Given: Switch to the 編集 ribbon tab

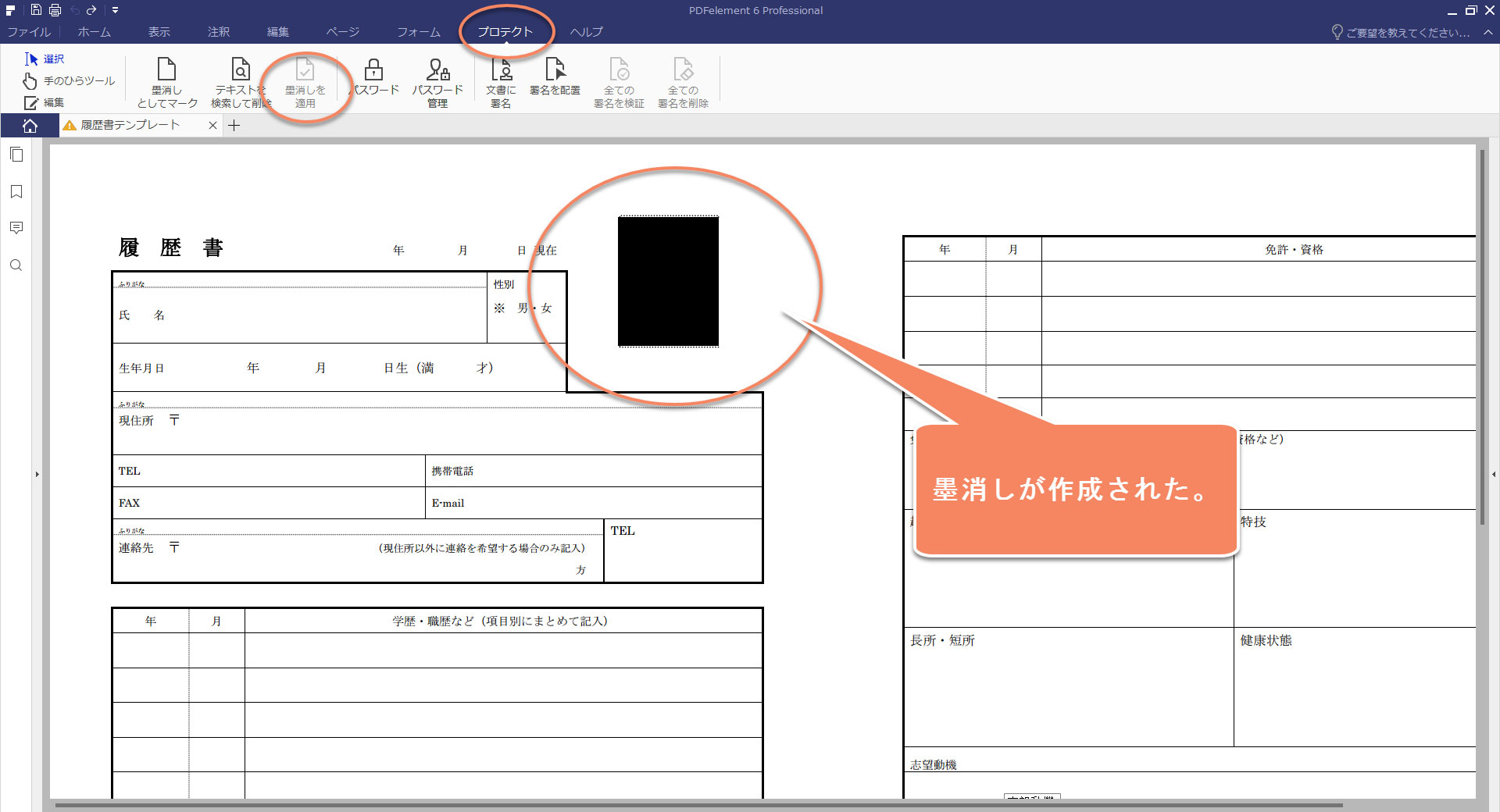Looking at the screenshot, I should [278, 32].
